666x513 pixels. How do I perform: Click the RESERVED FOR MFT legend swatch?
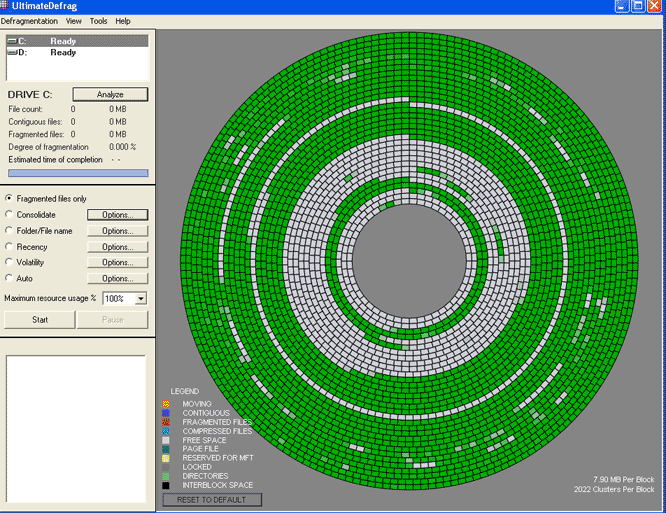pyautogui.click(x=166, y=458)
